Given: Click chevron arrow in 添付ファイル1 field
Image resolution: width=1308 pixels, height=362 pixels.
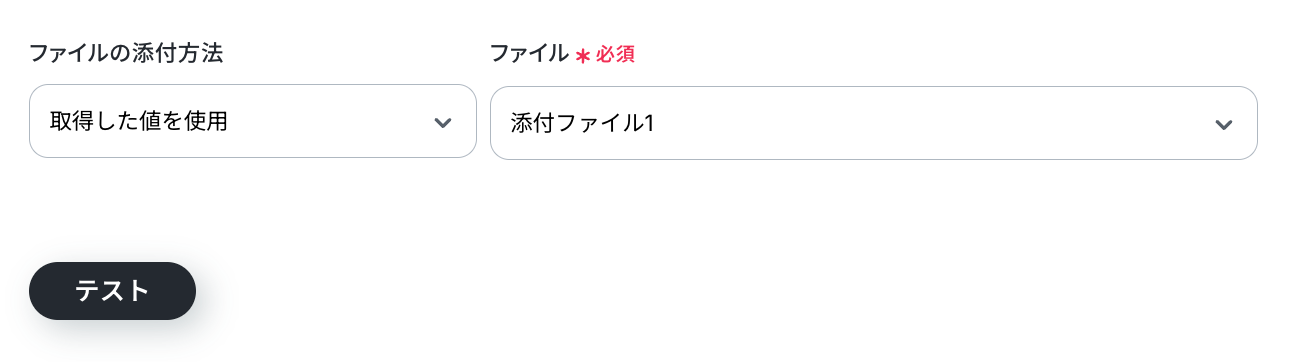Looking at the screenshot, I should [x=1223, y=124].
